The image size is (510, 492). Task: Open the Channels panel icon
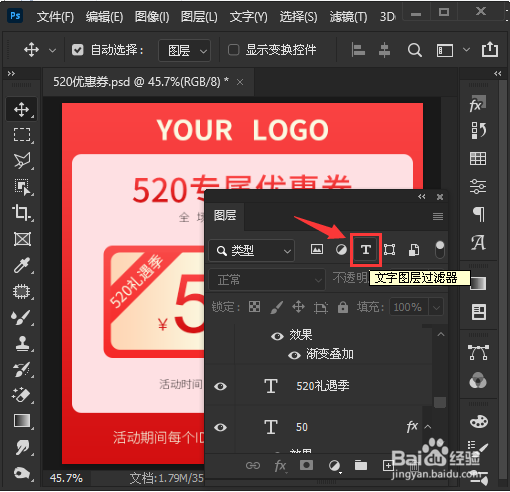point(478,380)
